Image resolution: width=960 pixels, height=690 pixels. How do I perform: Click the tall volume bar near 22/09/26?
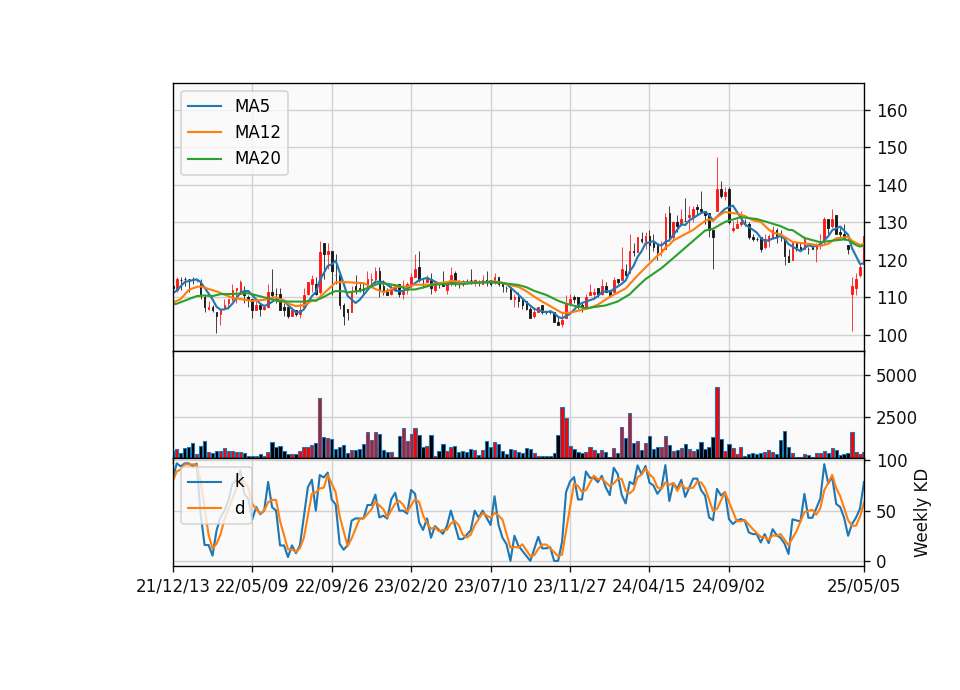point(320,428)
